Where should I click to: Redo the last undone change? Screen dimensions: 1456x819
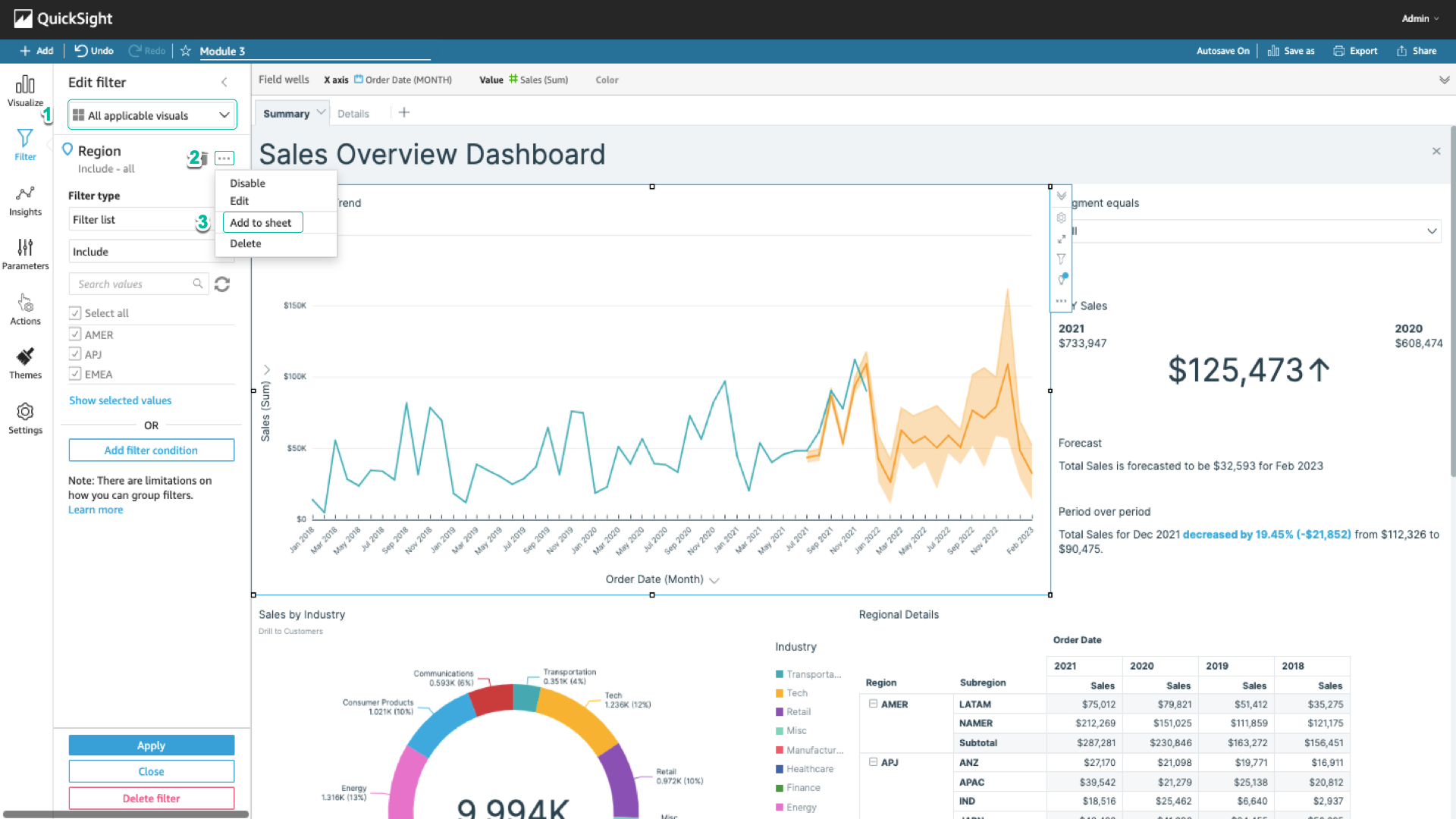point(147,51)
